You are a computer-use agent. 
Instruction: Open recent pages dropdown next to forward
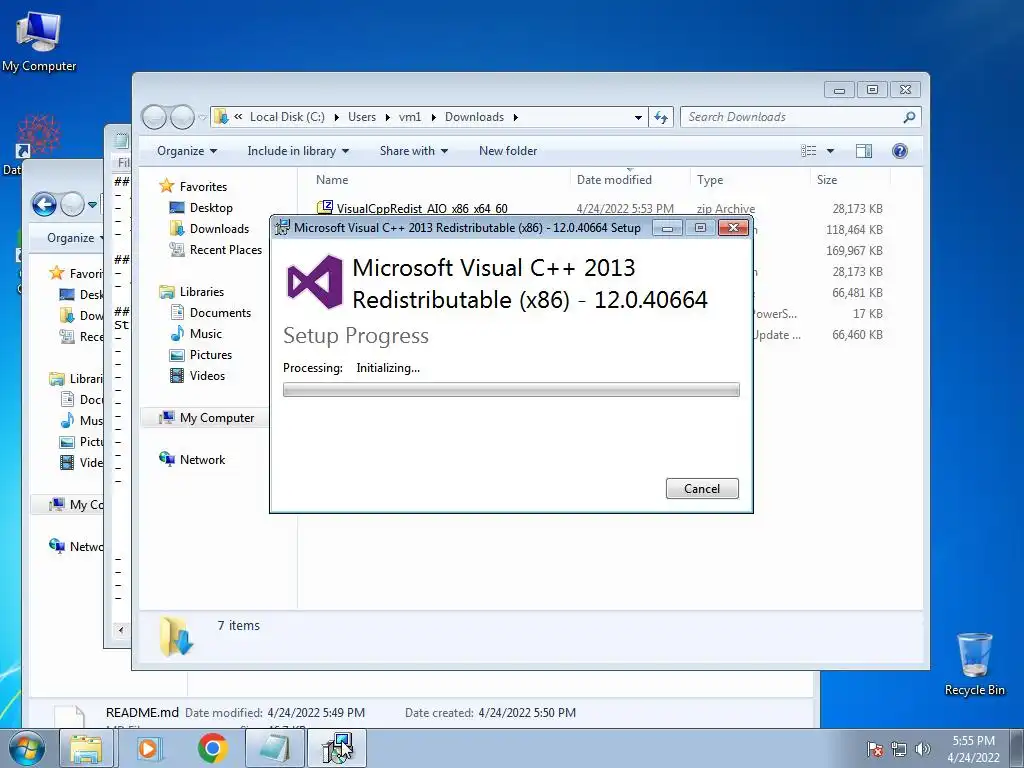(x=202, y=118)
